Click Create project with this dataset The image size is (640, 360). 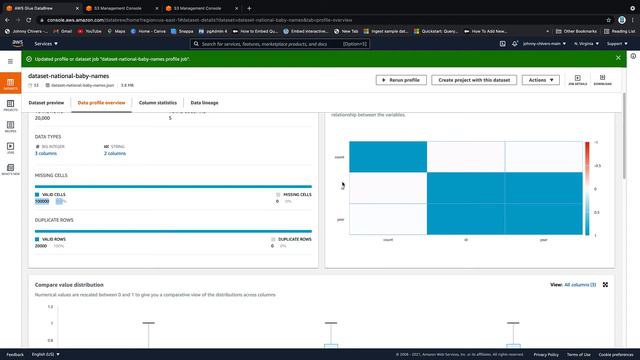click(474, 80)
